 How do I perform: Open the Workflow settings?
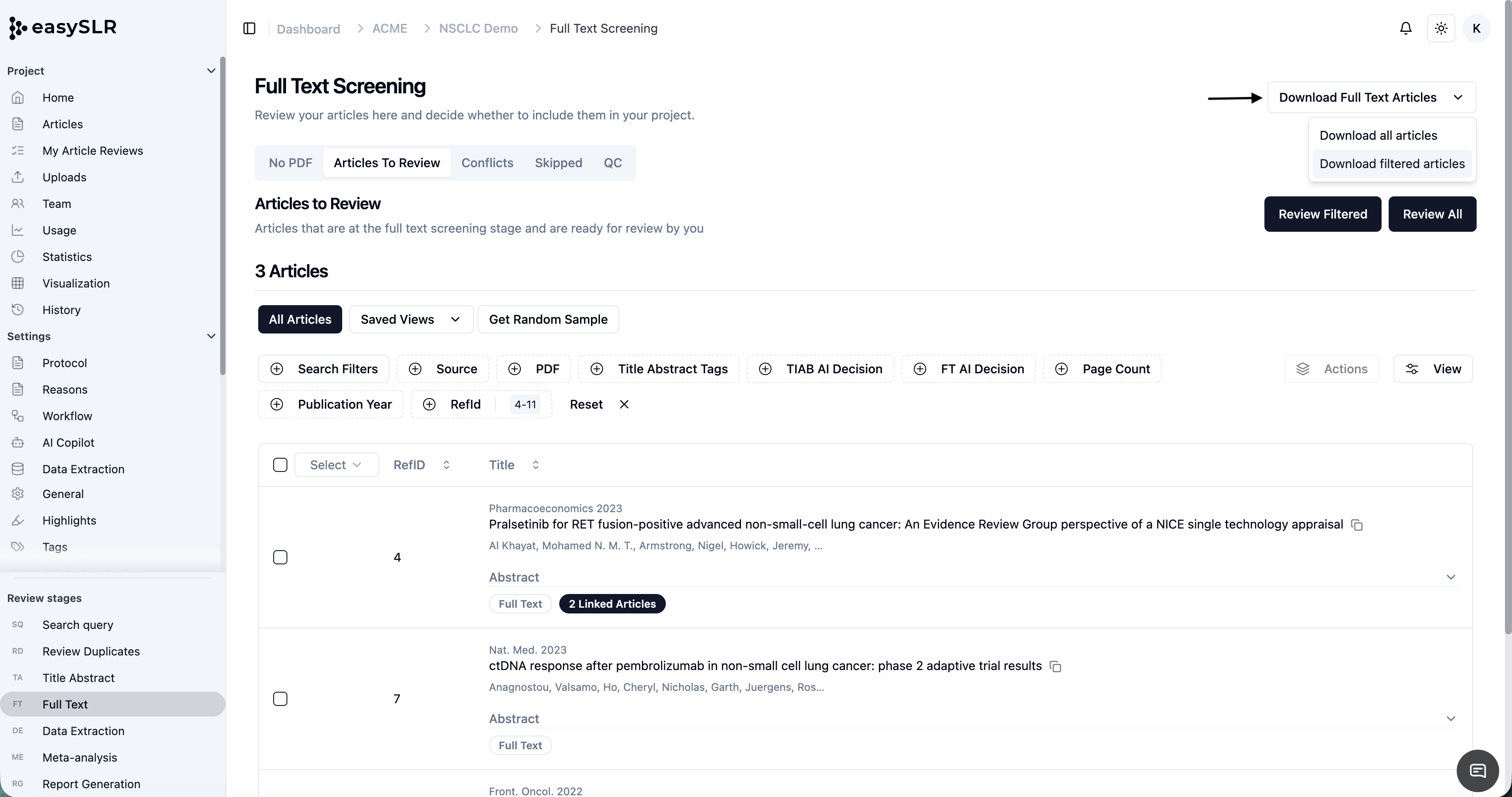tap(67, 416)
